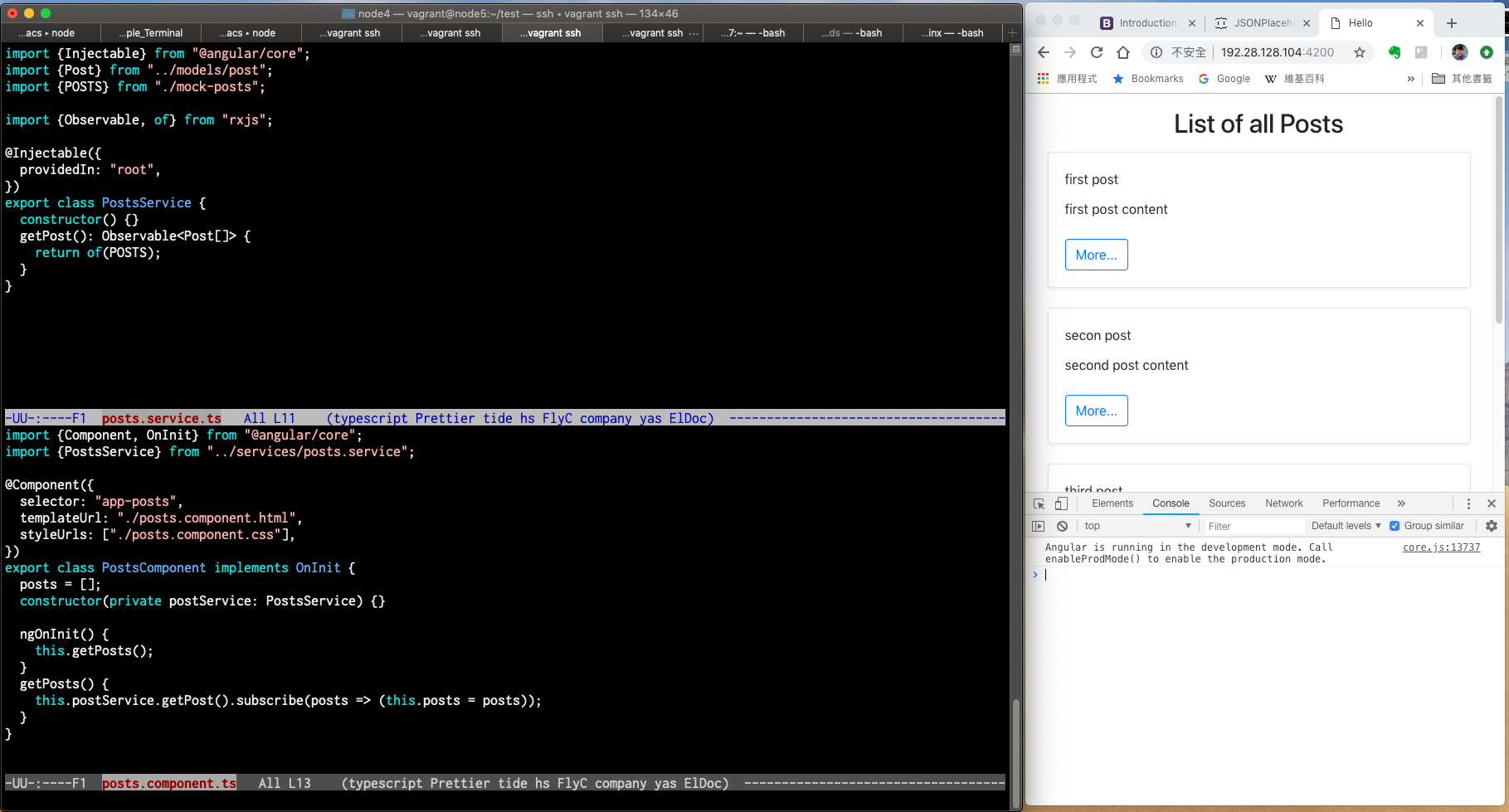The width and height of the screenshot is (1509, 812).
Task: Uncheck Group similar checkbox
Action: (x=1395, y=526)
